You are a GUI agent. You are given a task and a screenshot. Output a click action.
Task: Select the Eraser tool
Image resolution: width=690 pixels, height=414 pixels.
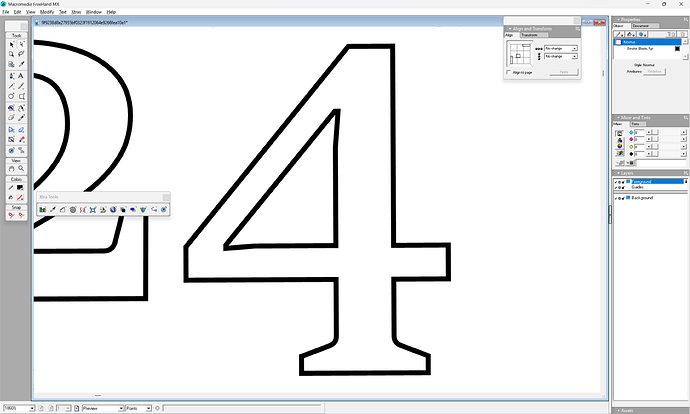(11, 118)
